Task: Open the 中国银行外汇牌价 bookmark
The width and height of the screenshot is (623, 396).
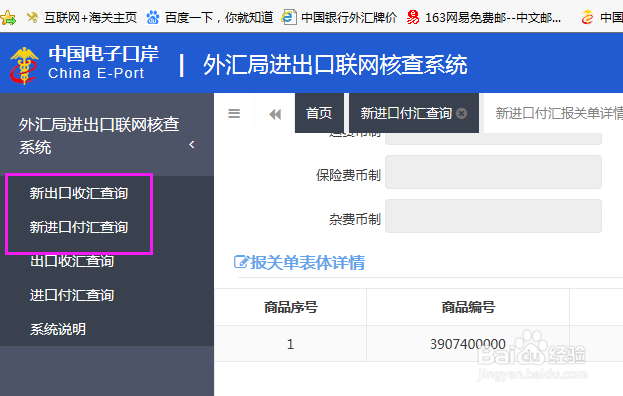Action: pyautogui.click(x=349, y=17)
